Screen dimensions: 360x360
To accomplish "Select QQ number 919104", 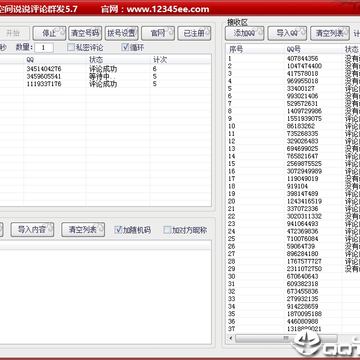I will 297,186.
